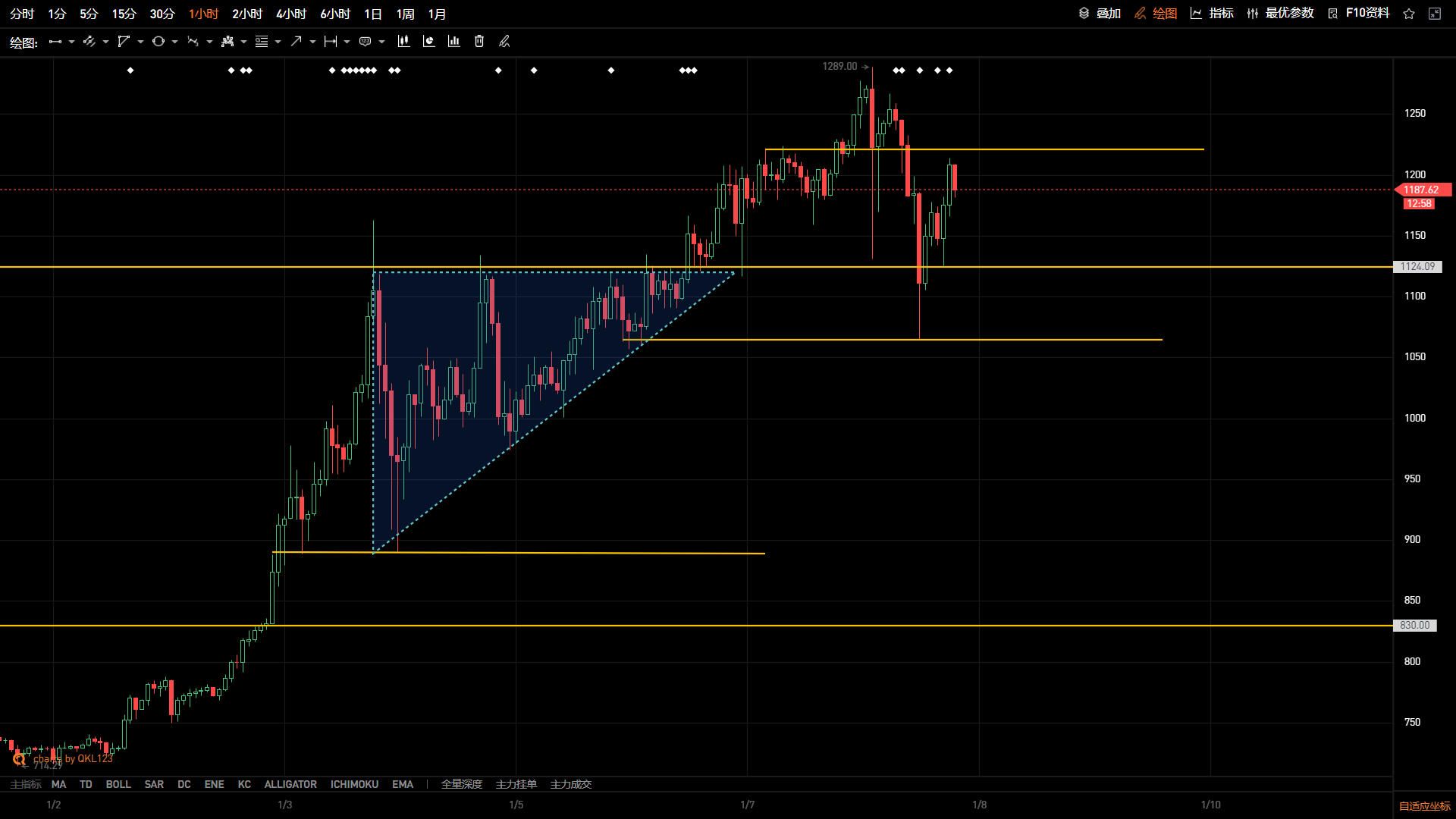Switch to the 4小时 timeframe tab
The image size is (1456, 819).
click(291, 14)
